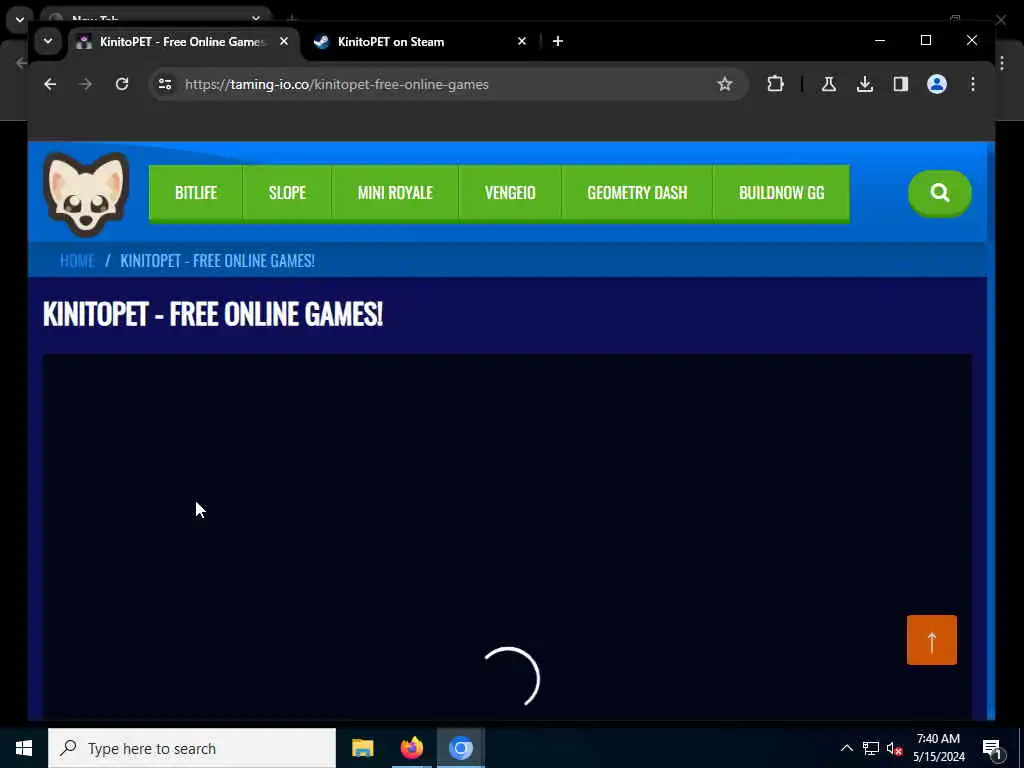Click the page scrollbar on the right
Viewport: 1024px width, 768px height.
(991, 431)
